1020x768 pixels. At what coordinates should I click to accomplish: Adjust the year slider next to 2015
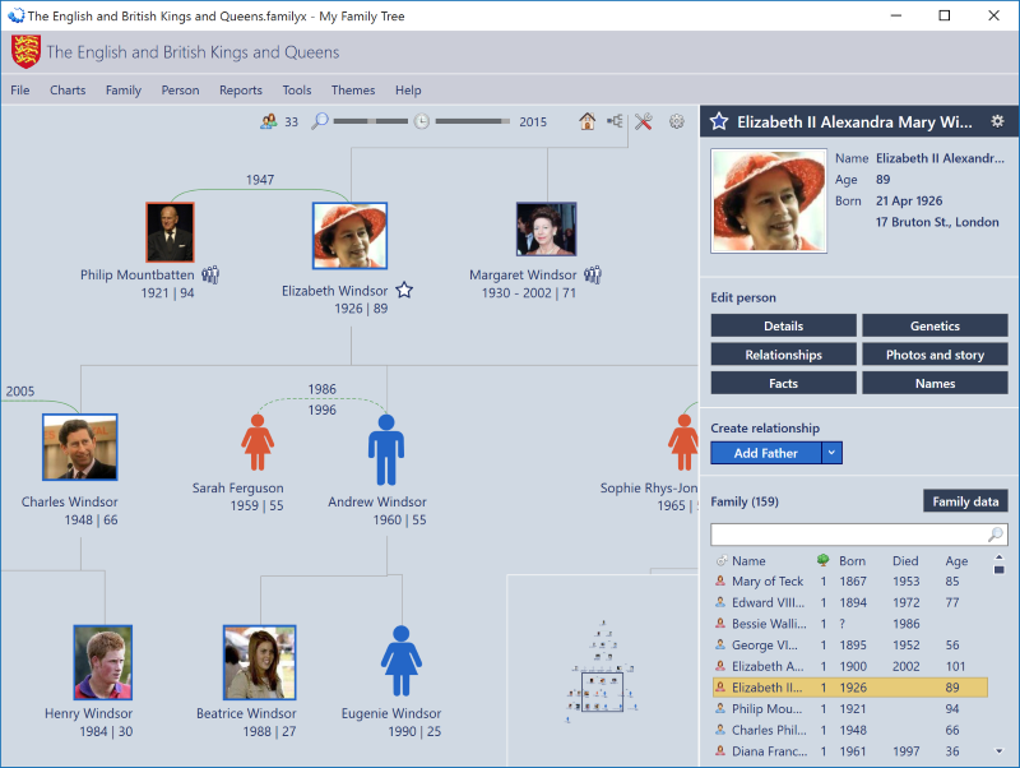click(472, 122)
